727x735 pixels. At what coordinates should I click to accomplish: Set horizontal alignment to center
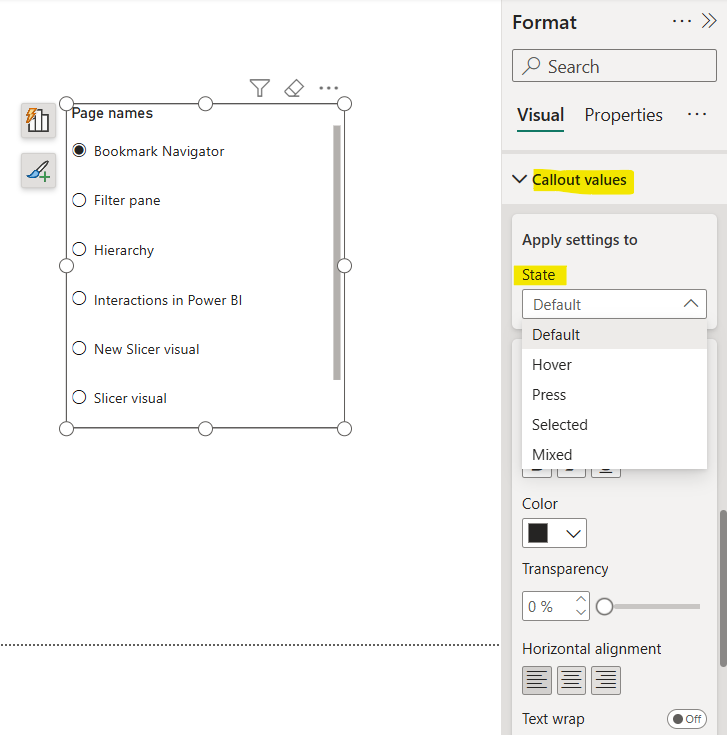coord(571,681)
